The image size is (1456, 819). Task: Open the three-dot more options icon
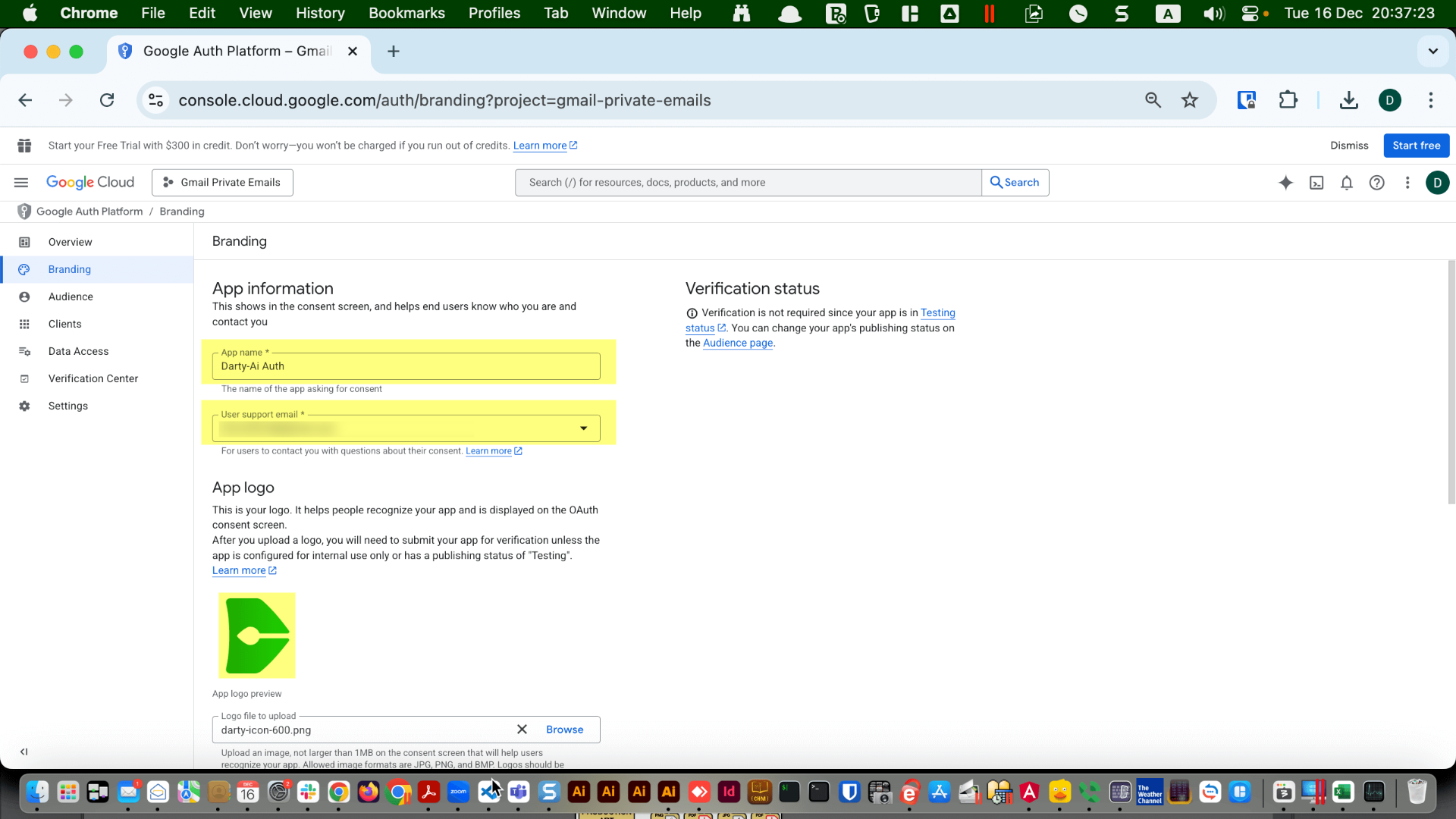pos(1408,182)
